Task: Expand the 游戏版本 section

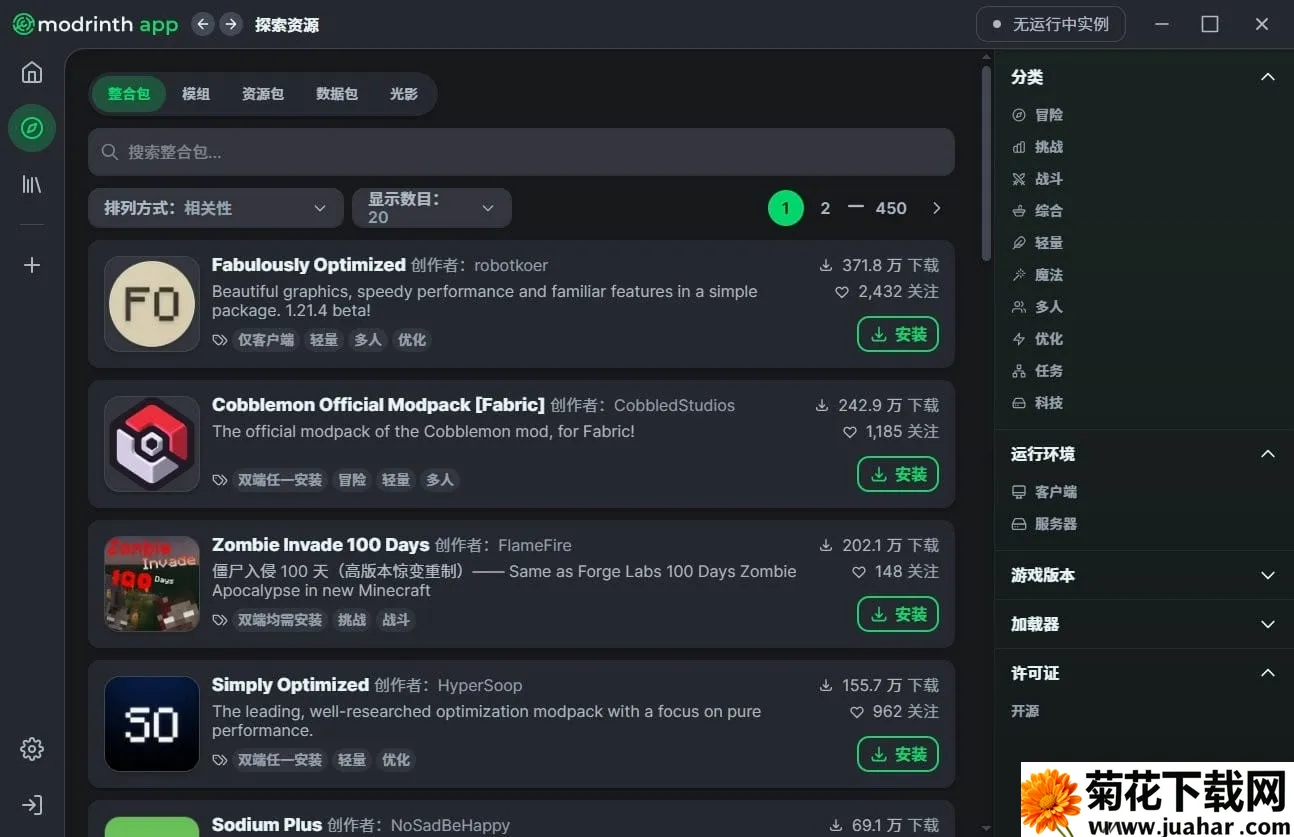Action: (1268, 575)
